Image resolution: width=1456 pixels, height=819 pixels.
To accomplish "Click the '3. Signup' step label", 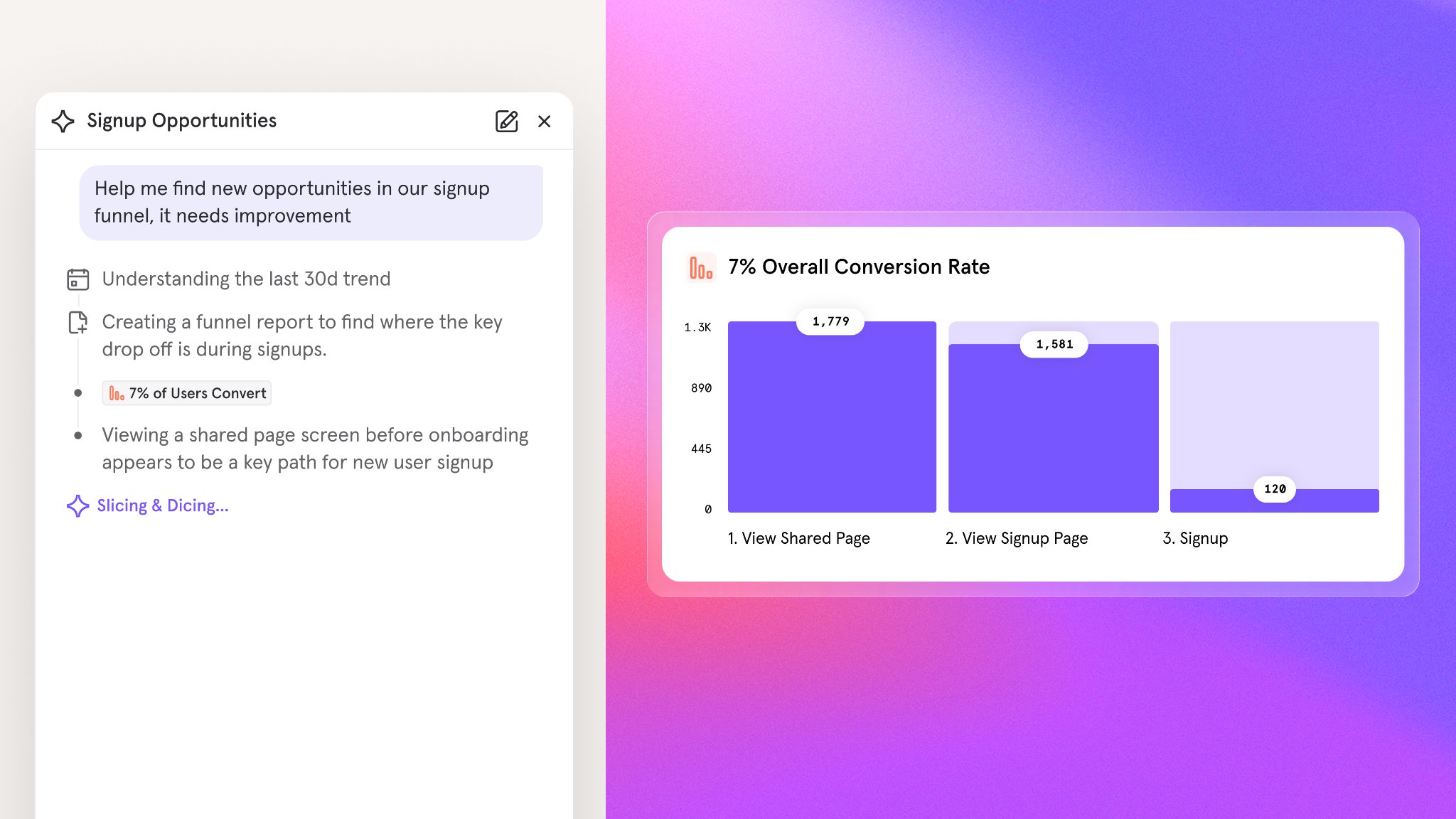I will pyautogui.click(x=1195, y=538).
